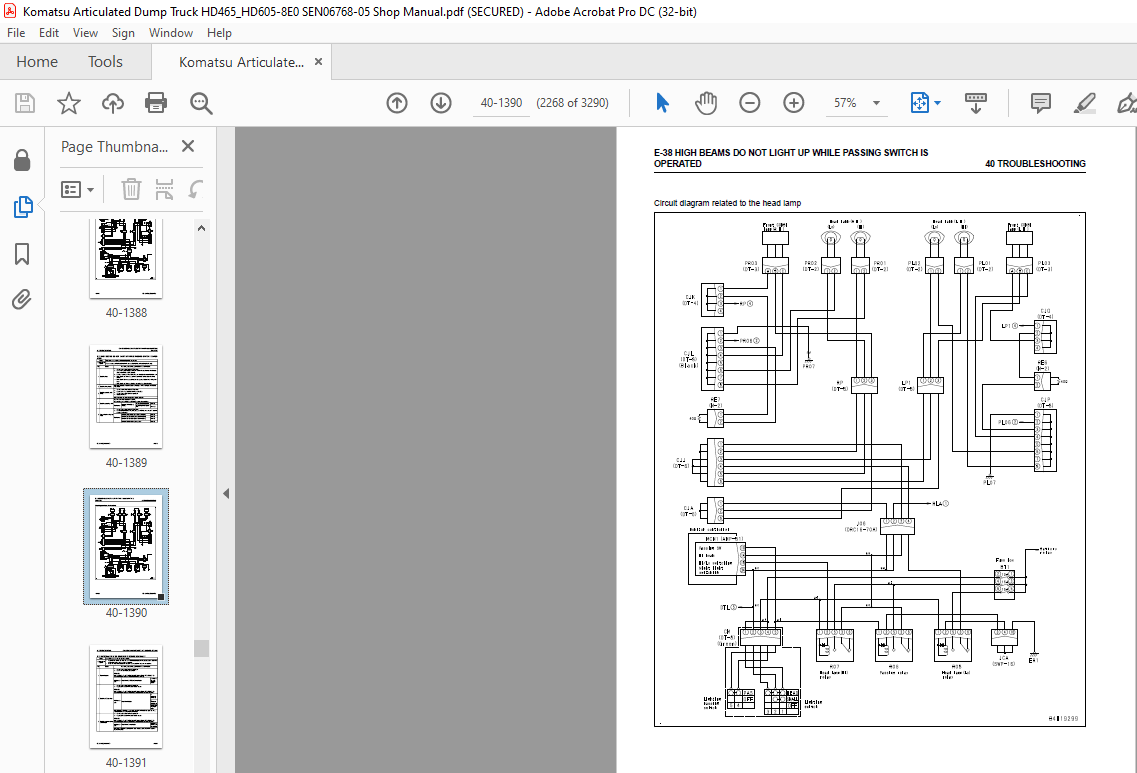Open Fit page options dropdown arrow
Viewport: 1137px width, 773px height.
pos(938,103)
